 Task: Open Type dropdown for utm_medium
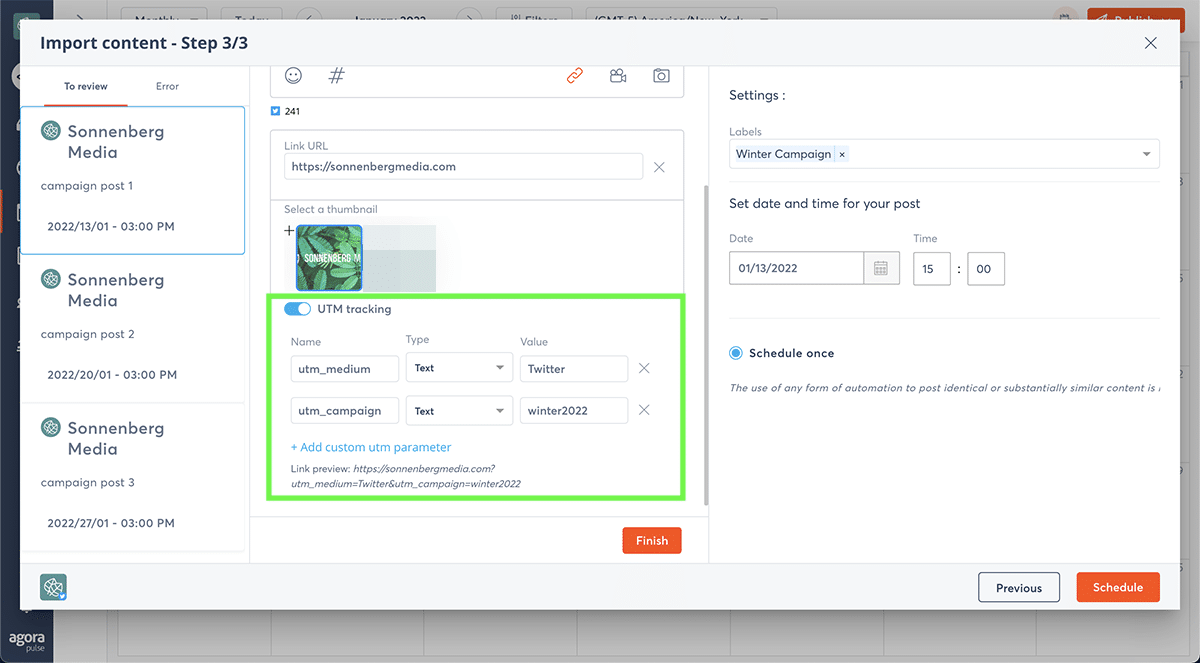coord(459,368)
